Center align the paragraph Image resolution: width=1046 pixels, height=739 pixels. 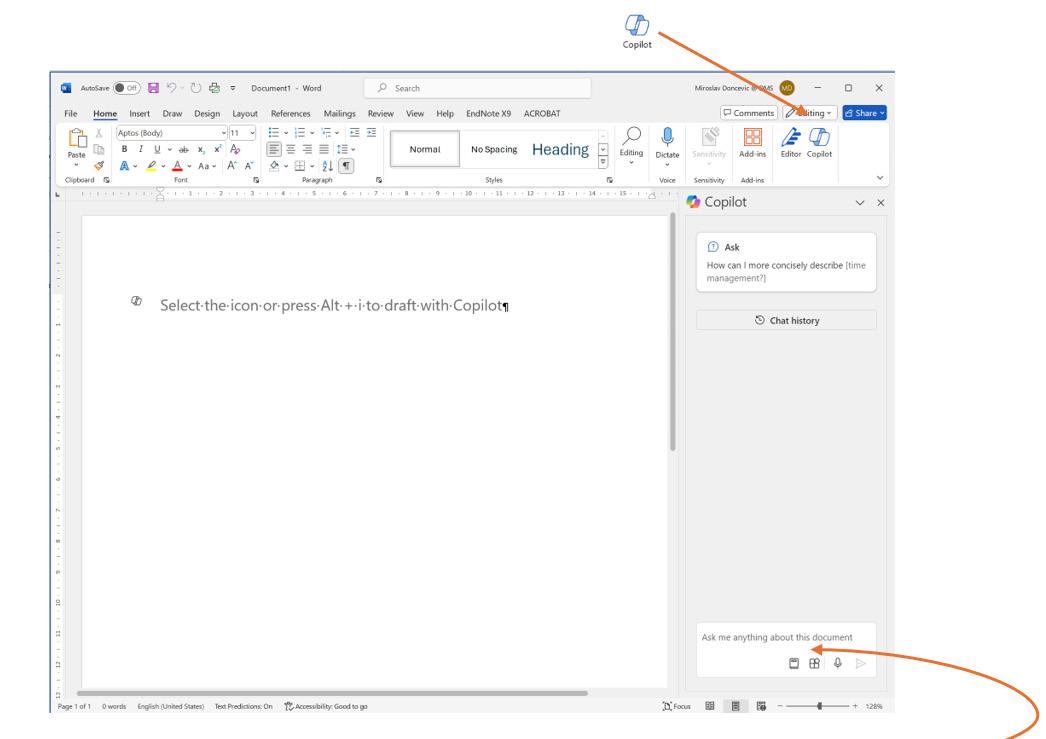291,149
